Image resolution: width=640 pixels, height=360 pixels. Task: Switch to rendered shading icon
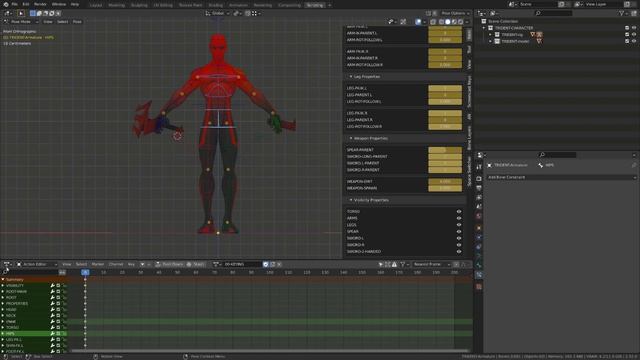[461, 22]
